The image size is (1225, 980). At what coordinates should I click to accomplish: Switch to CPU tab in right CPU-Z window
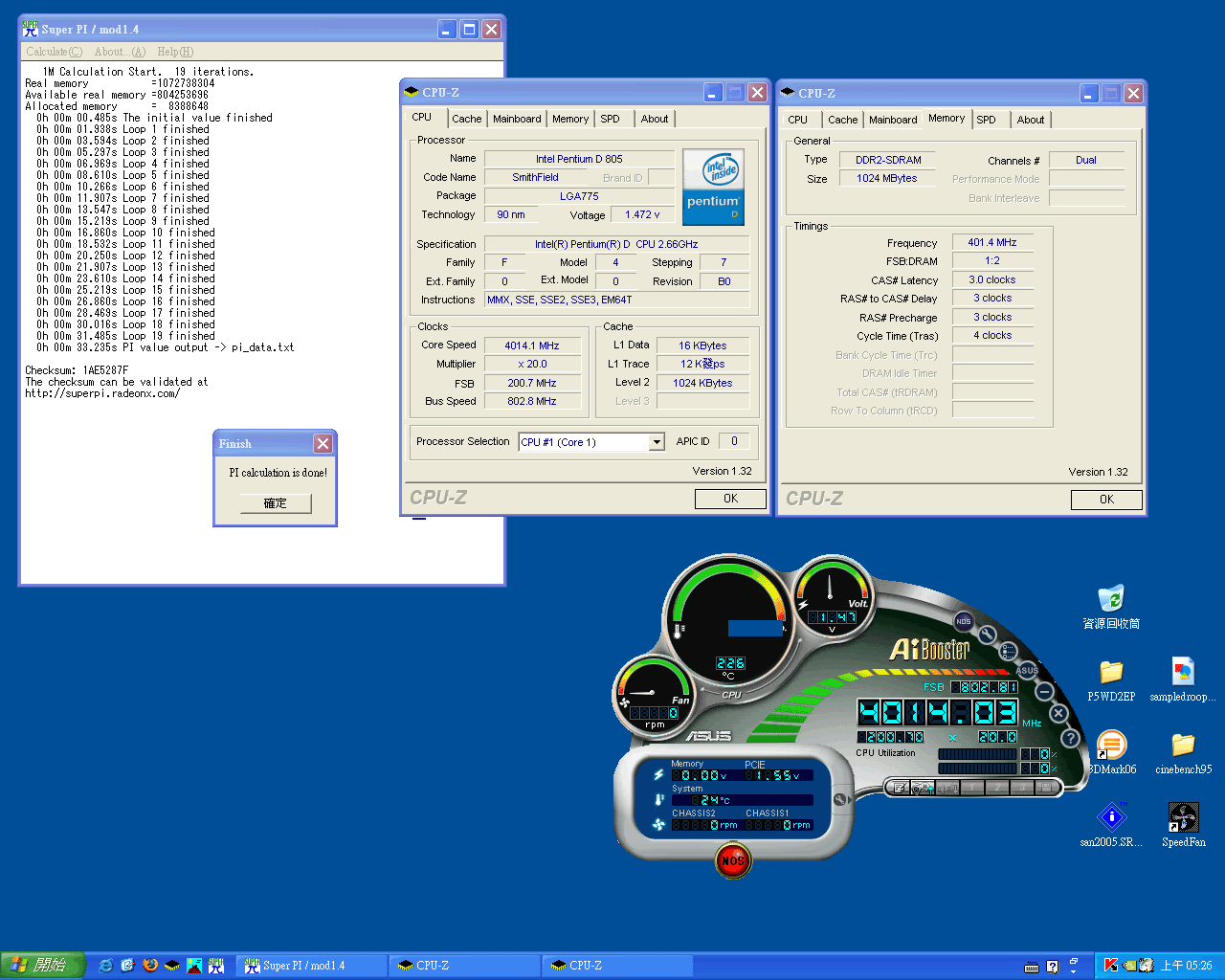pos(798,120)
